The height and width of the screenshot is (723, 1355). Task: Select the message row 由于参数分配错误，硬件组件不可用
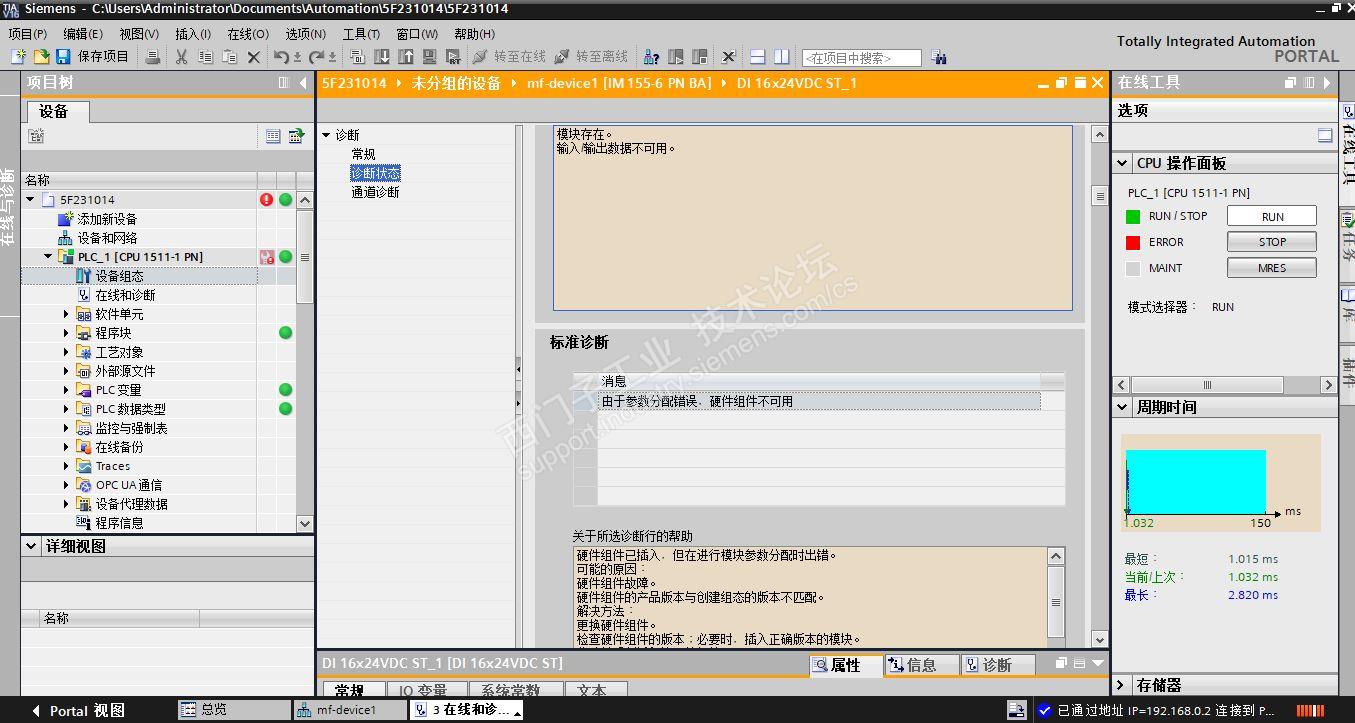coord(820,401)
